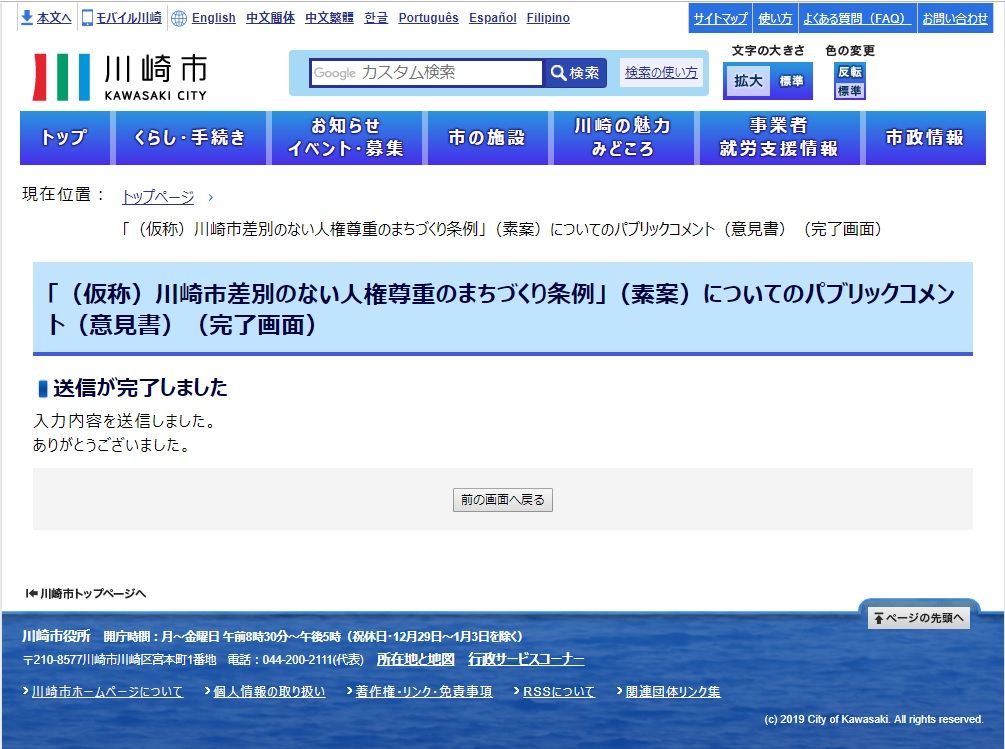Click the Kawasaki City logo
1005x749 pixels.
click(x=120, y=77)
